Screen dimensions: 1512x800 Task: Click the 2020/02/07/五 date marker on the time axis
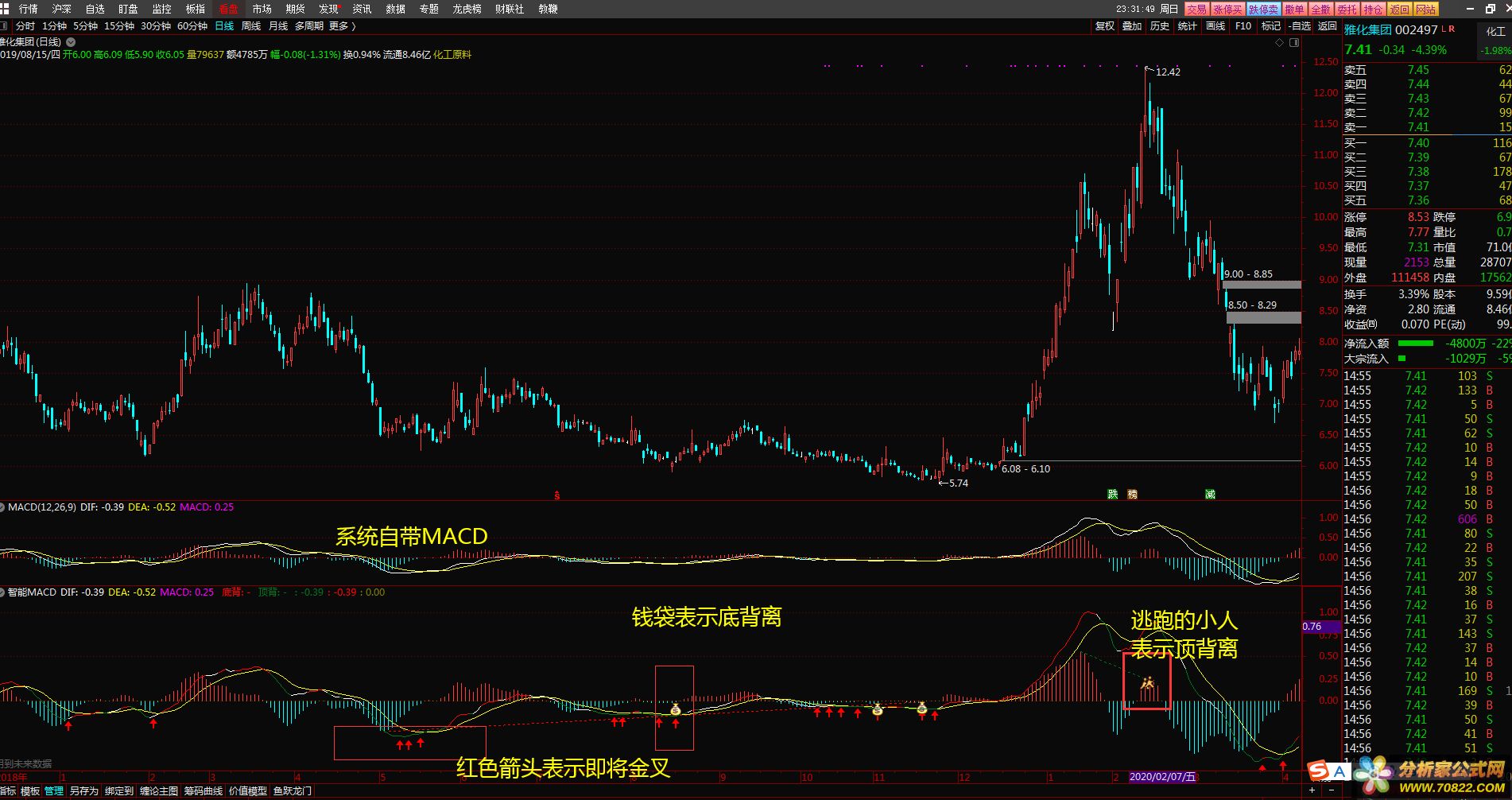click(1163, 777)
